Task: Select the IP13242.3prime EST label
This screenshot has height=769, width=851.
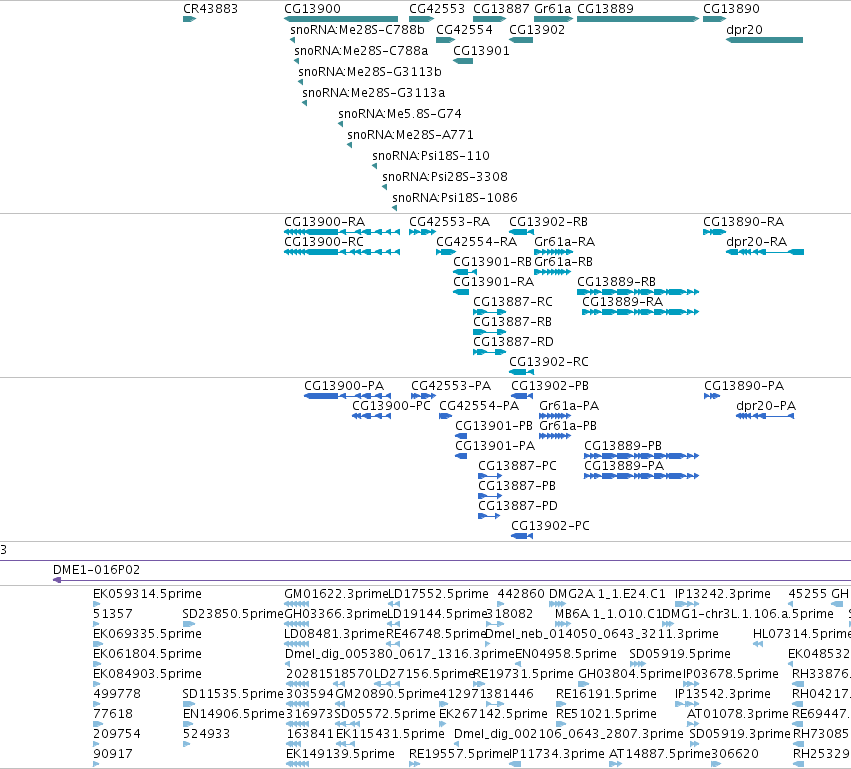Action: tap(722, 594)
